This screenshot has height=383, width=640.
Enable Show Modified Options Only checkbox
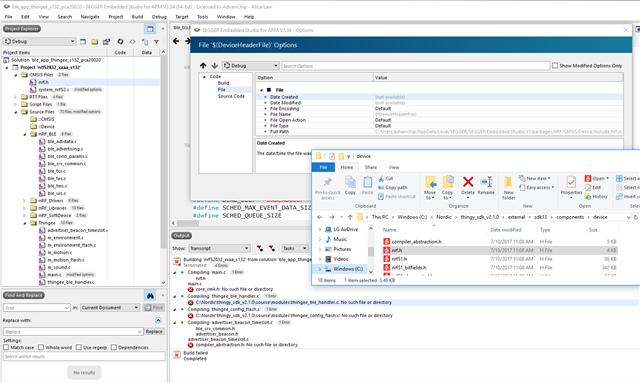555,65
